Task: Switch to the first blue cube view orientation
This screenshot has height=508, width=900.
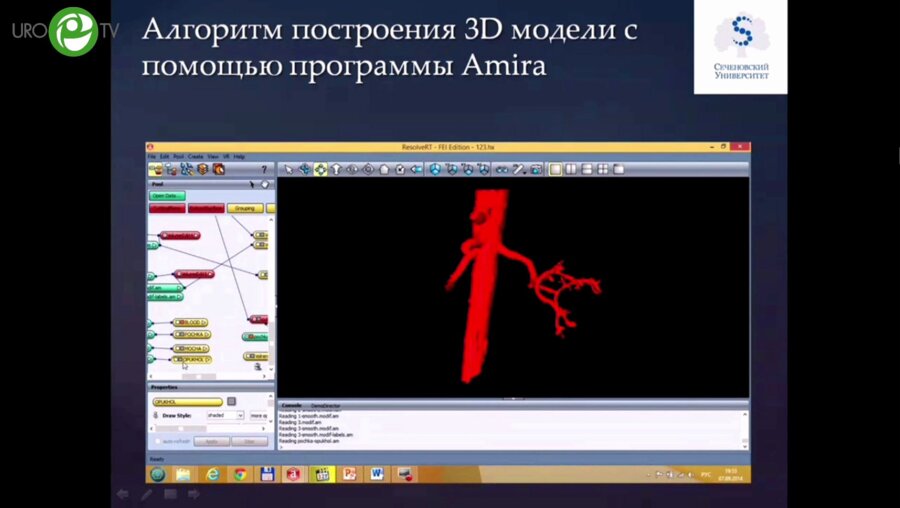Action: pyautogui.click(x=436, y=169)
